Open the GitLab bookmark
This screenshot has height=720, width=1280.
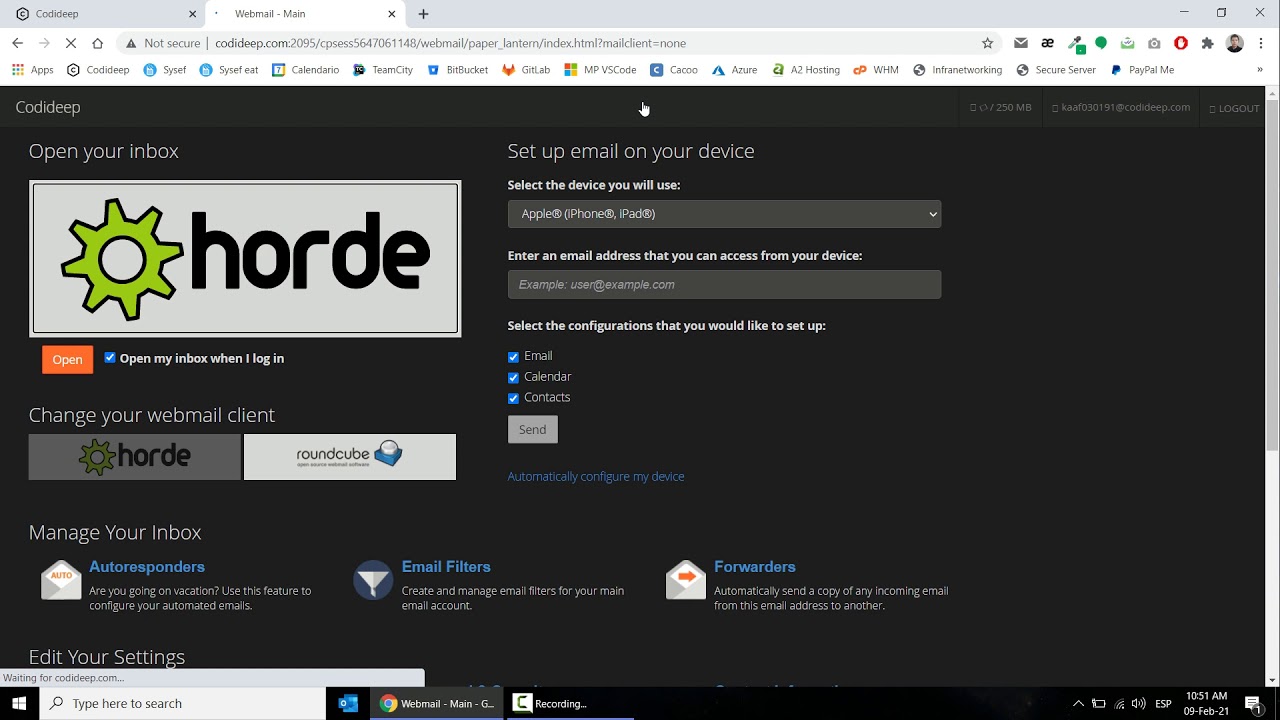tap(526, 70)
